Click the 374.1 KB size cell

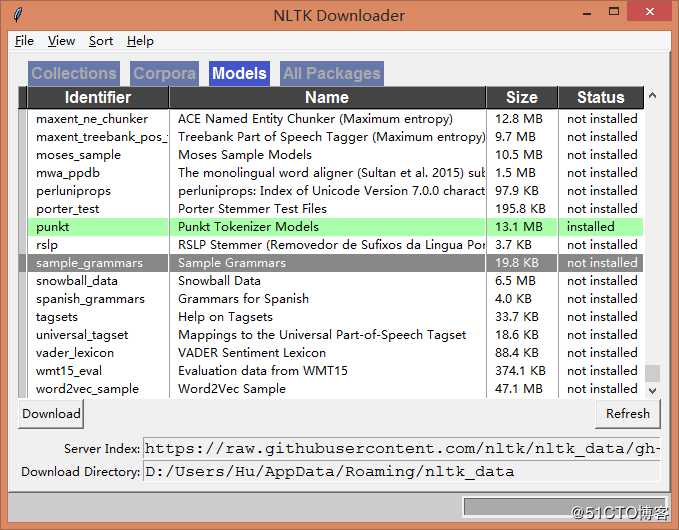(x=520, y=371)
